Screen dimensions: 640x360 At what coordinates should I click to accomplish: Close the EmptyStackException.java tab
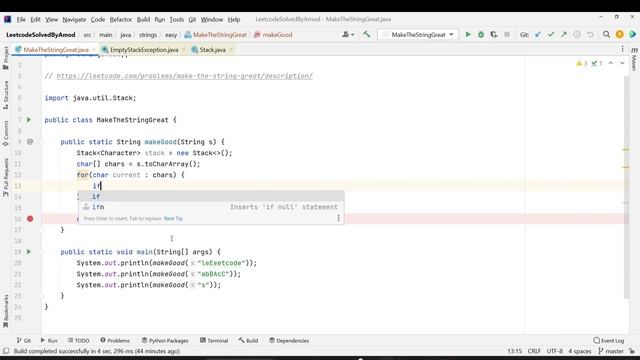click(x=183, y=49)
